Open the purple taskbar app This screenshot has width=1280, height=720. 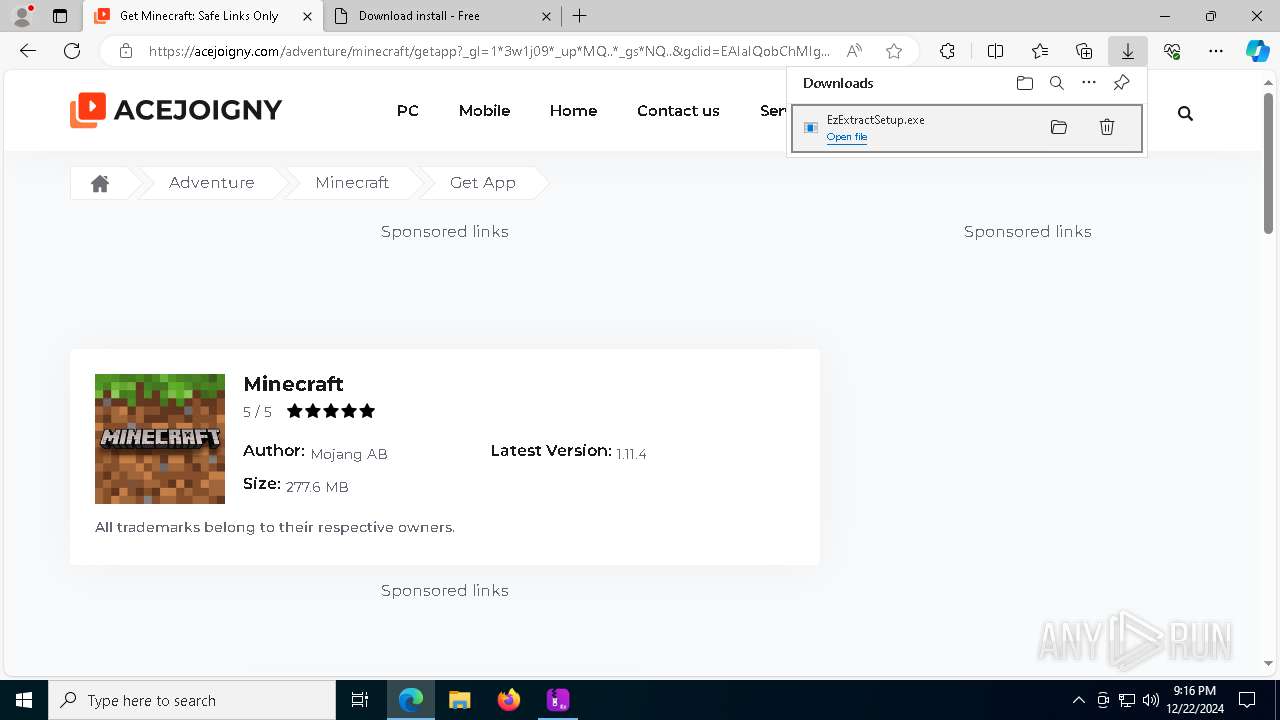(558, 700)
